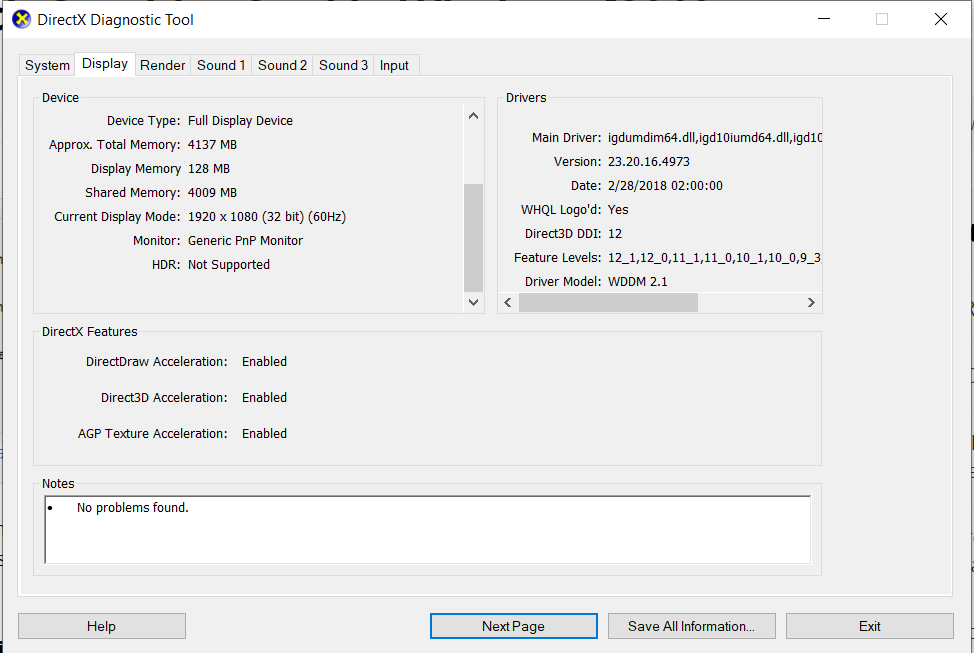
Task: Click the Main Driver 'igdumdim64.dll' value
Action: tap(715, 138)
